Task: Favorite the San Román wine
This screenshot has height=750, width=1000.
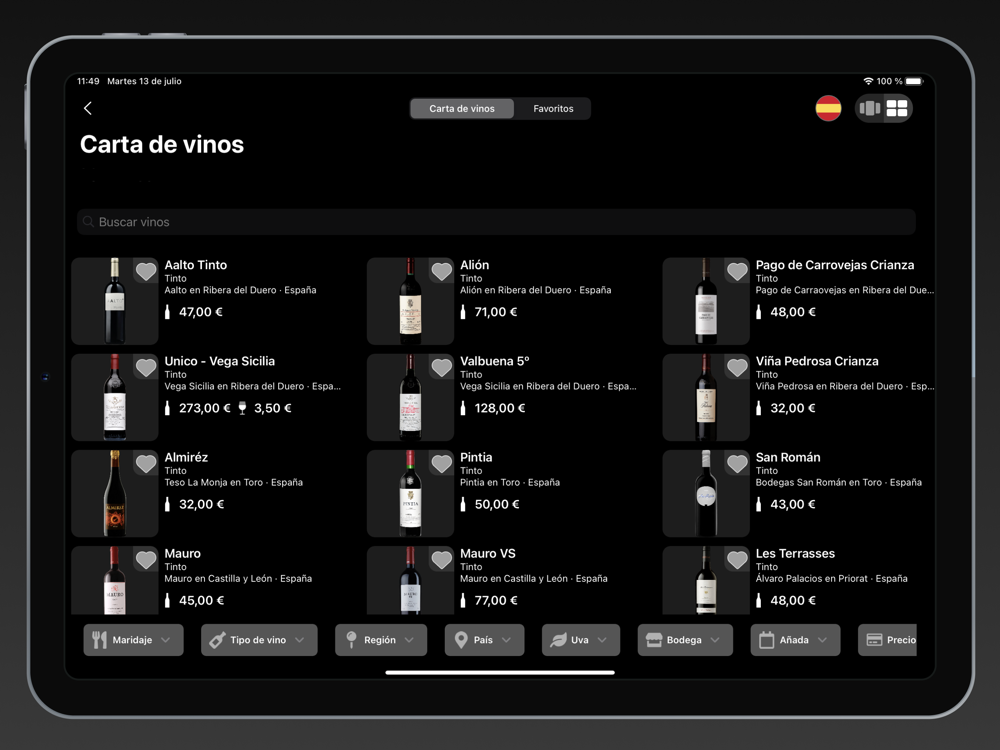Action: click(737, 464)
